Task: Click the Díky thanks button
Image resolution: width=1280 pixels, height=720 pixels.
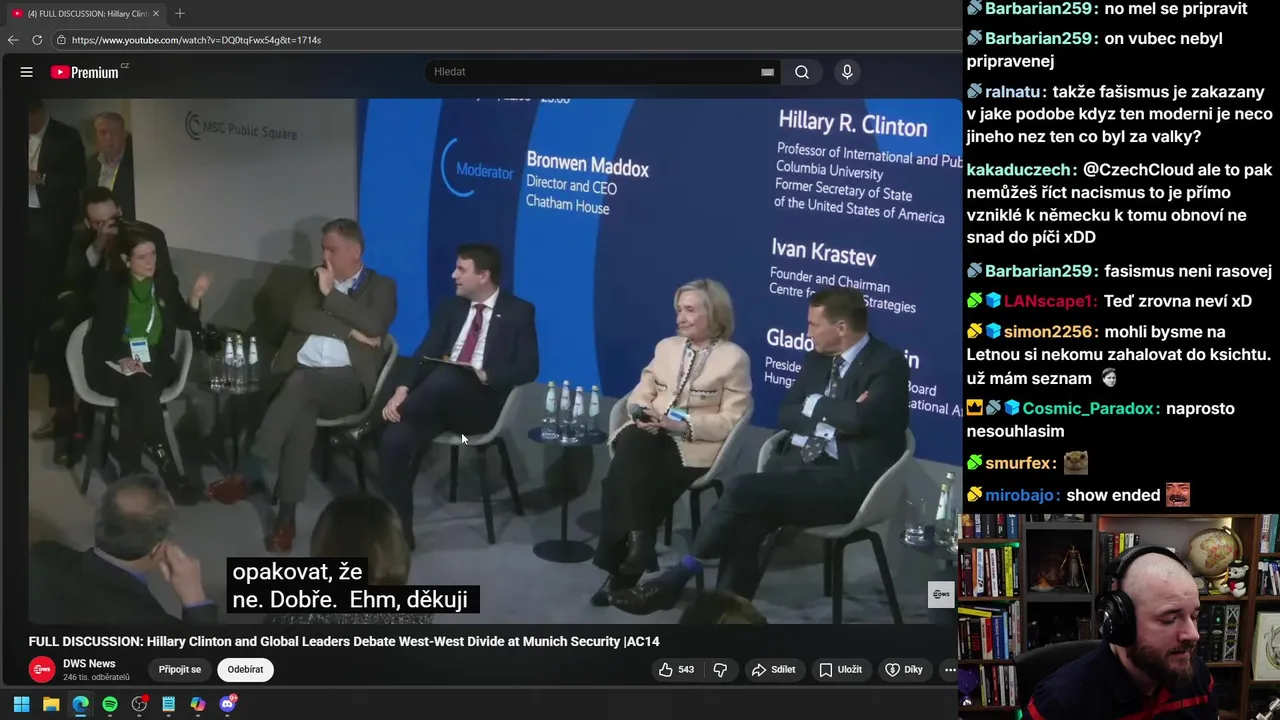Action: point(904,670)
